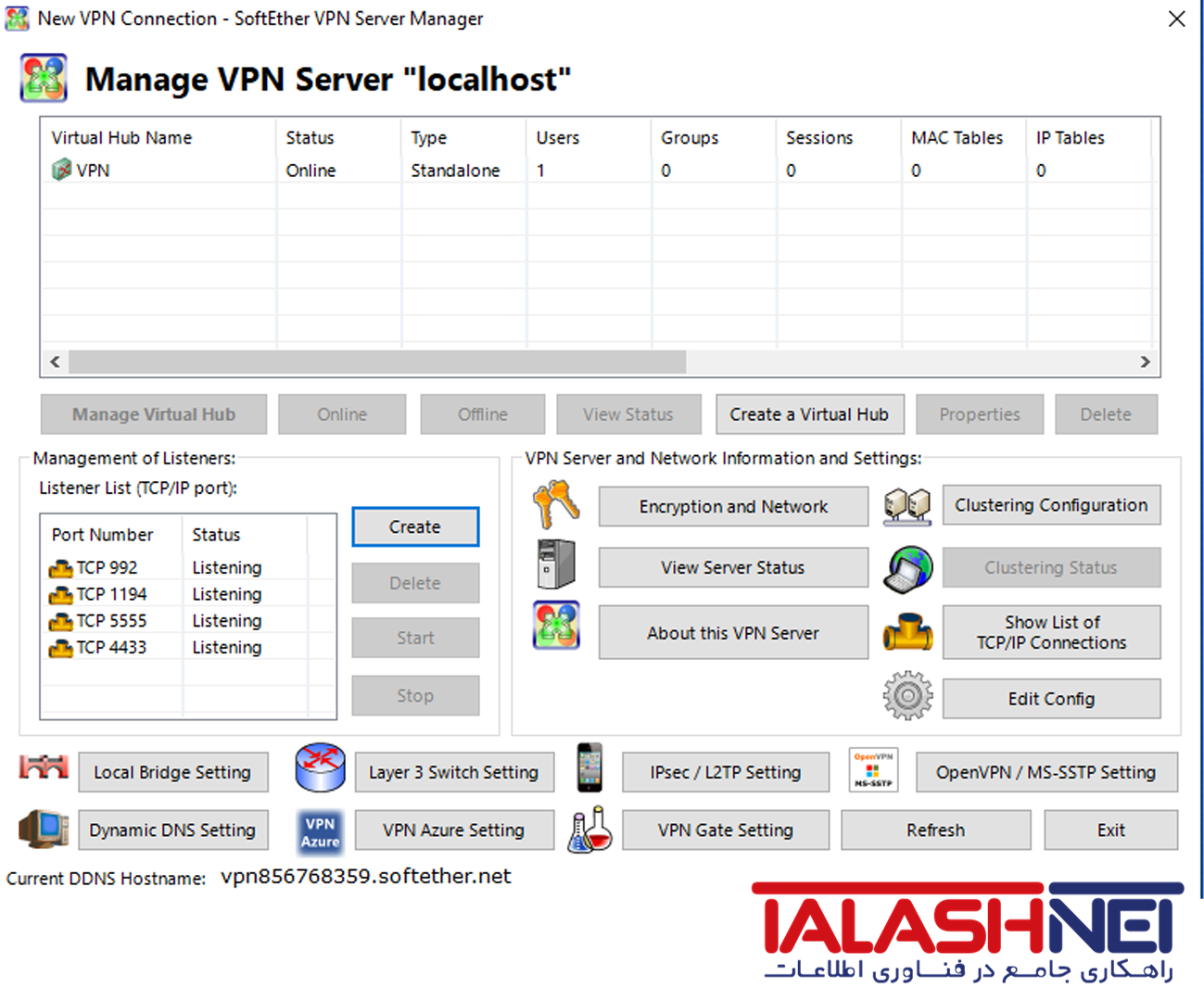Click the computer monitor Dynamic DNS icon
This screenshot has width=1204, height=1001.
(x=44, y=829)
